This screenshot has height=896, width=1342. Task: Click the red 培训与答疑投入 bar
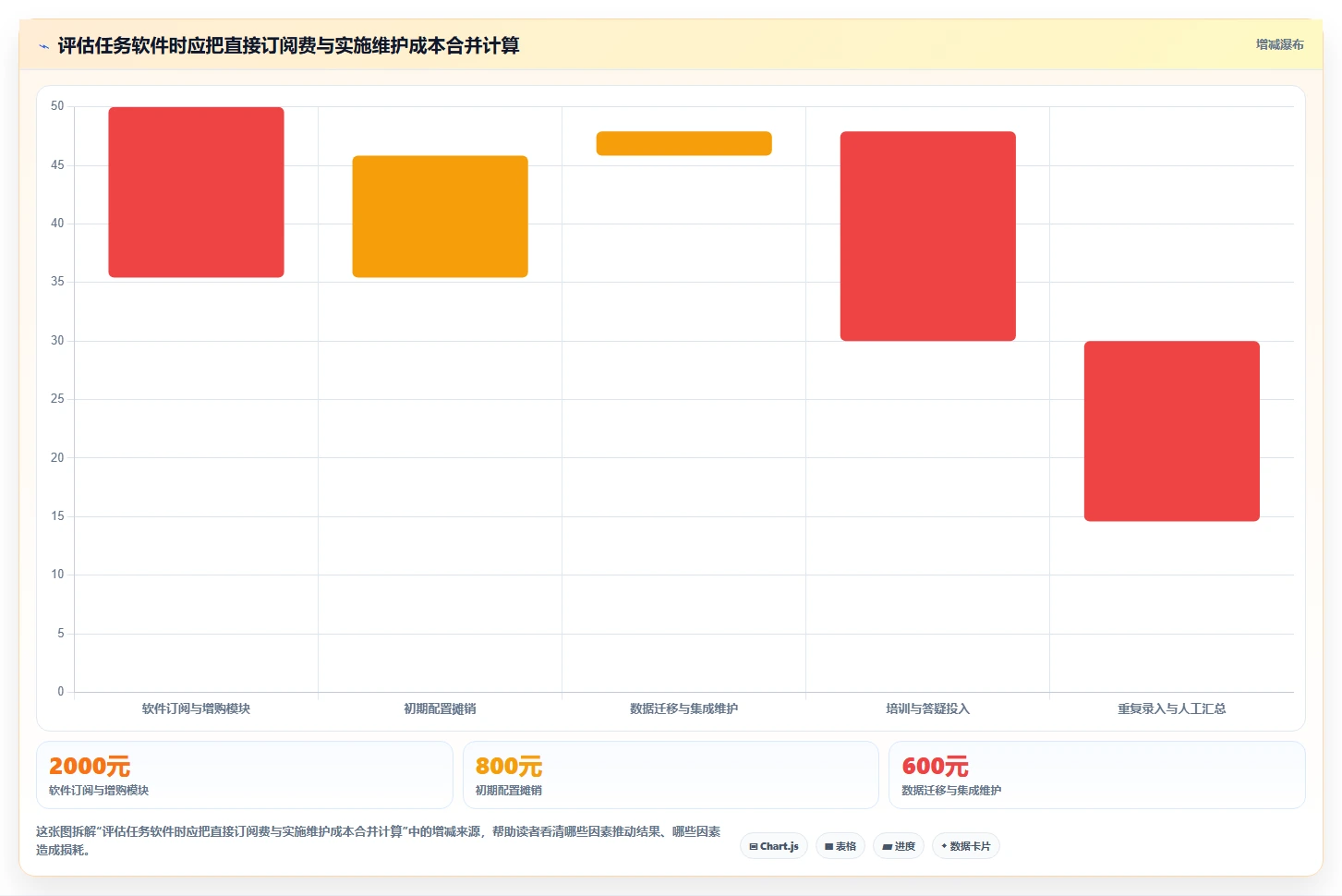point(927,236)
